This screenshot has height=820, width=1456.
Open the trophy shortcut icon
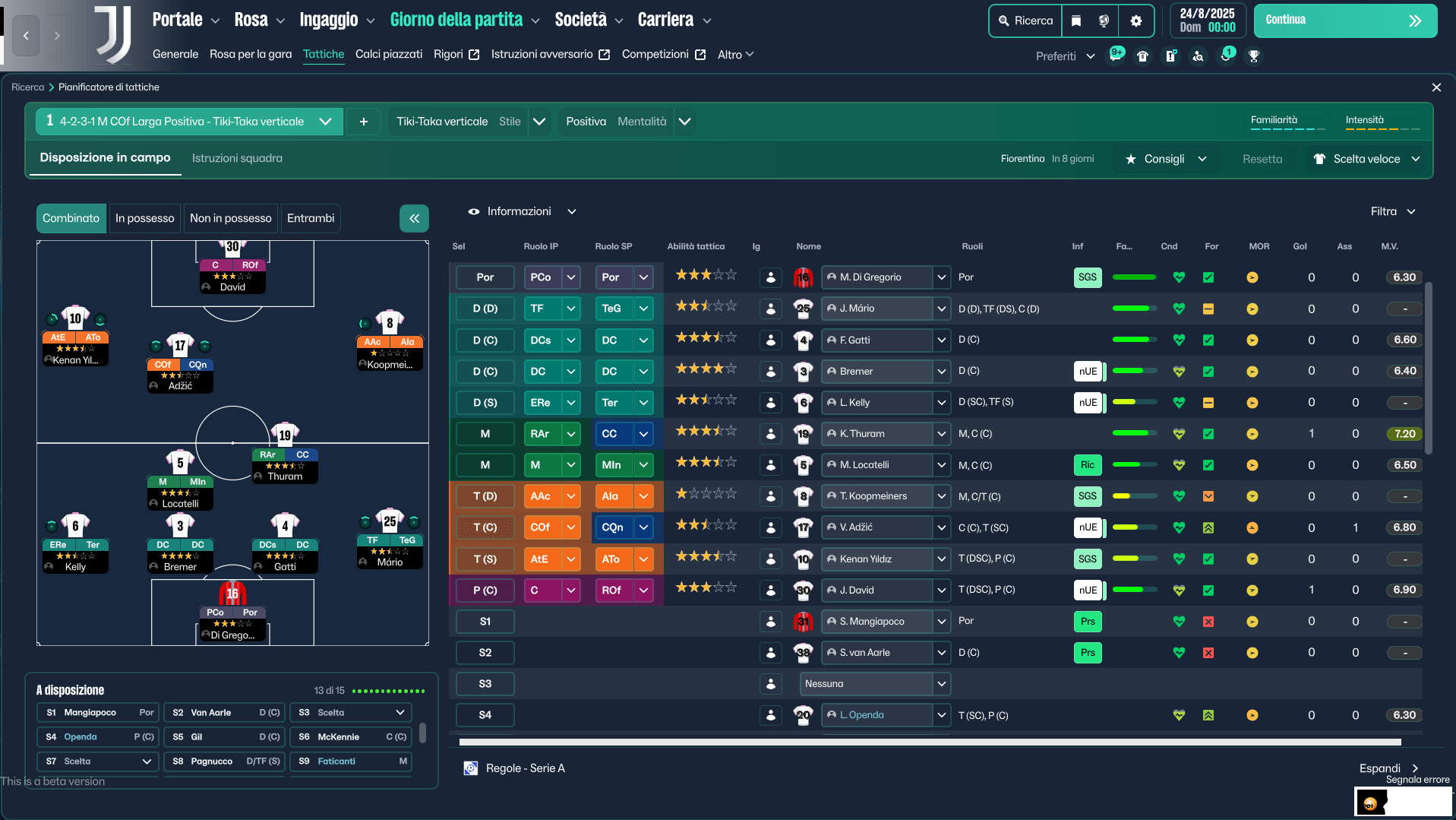tap(1254, 55)
